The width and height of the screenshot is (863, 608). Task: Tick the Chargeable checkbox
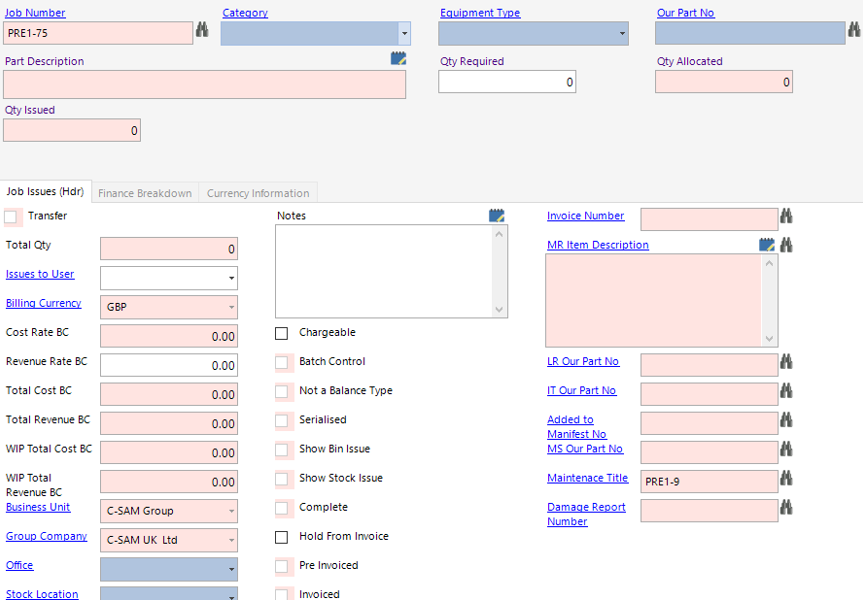pyautogui.click(x=283, y=333)
